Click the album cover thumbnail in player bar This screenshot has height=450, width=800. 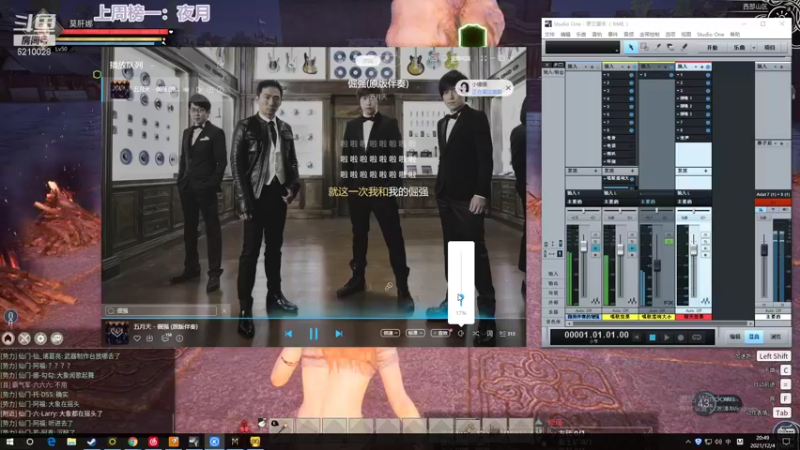[x=116, y=333]
